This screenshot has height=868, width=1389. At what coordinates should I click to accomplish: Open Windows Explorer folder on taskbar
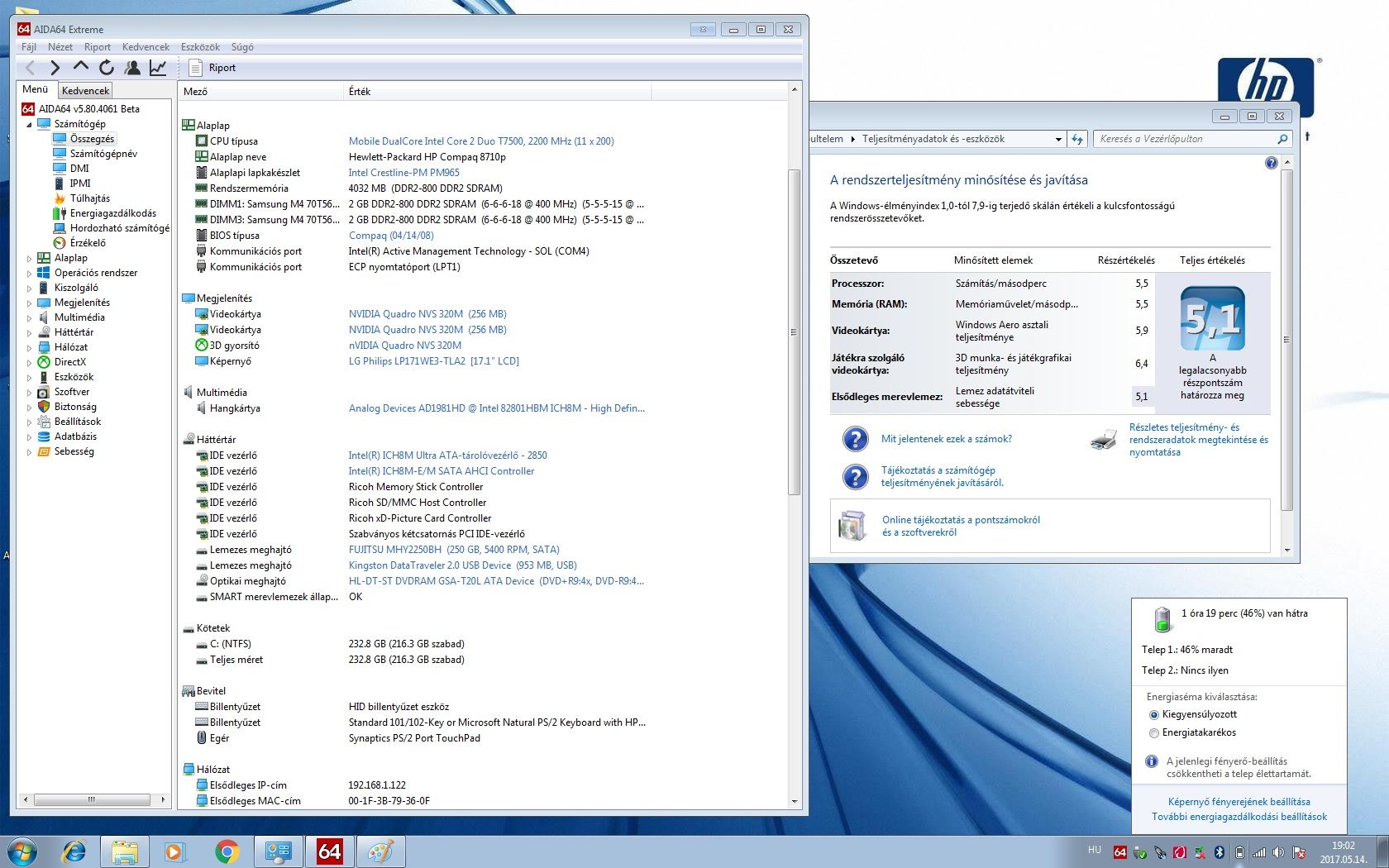click(x=125, y=851)
